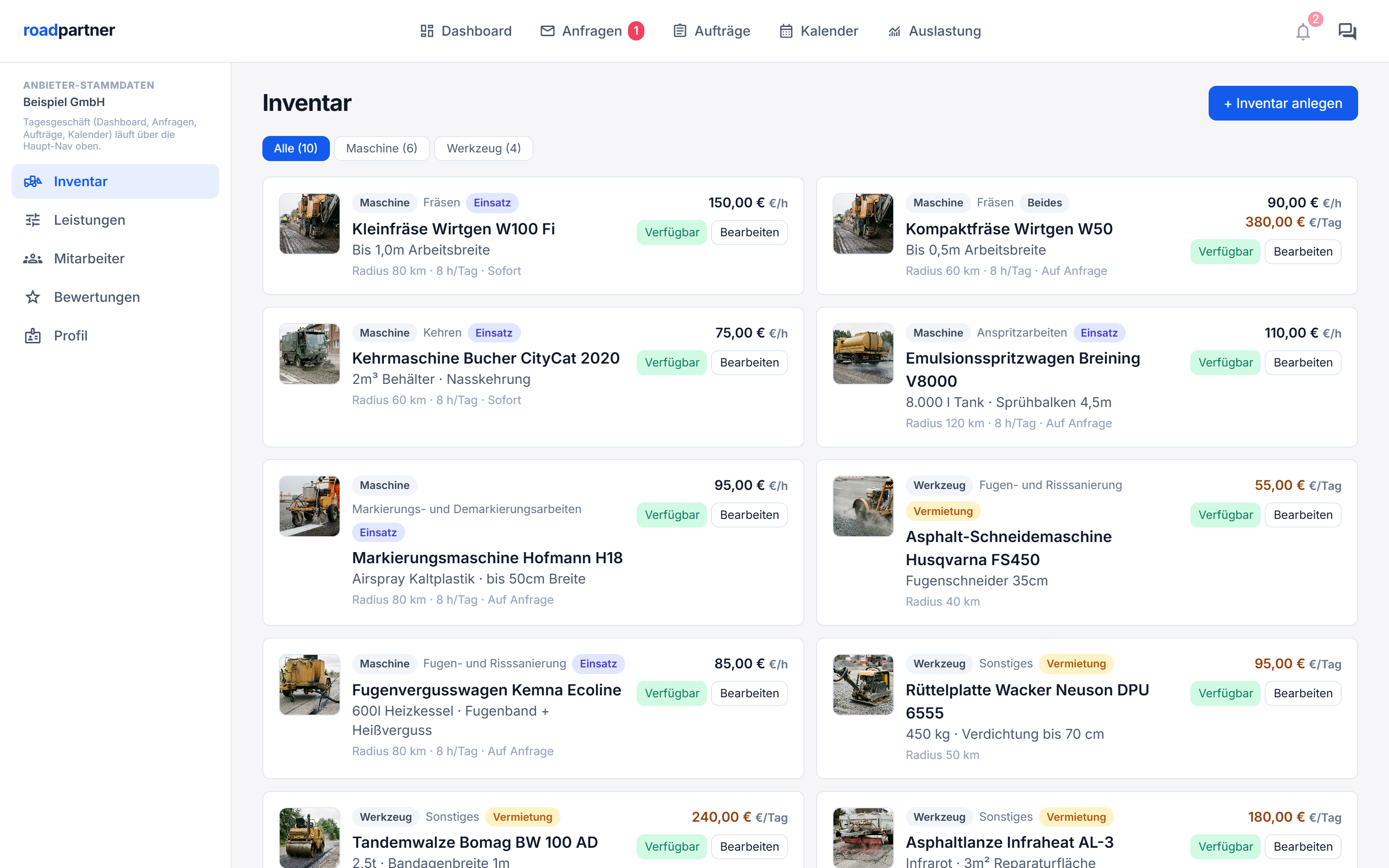This screenshot has height=868, width=1389.
Task: Edit Emulsionsspritzwagen Breining V8000 via Bearbeiten
Action: tap(1303, 363)
